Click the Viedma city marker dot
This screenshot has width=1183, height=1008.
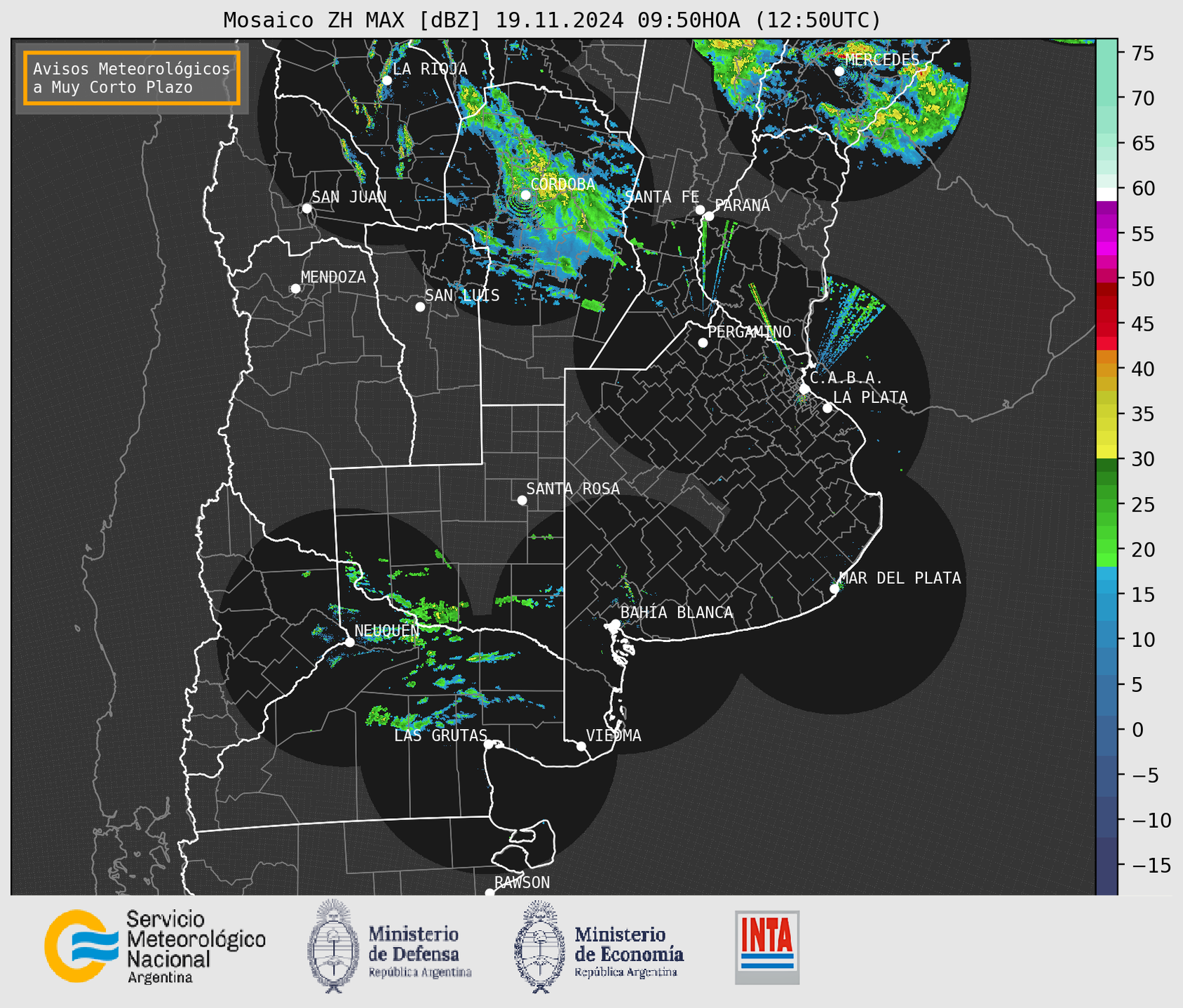click(x=581, y=746)
